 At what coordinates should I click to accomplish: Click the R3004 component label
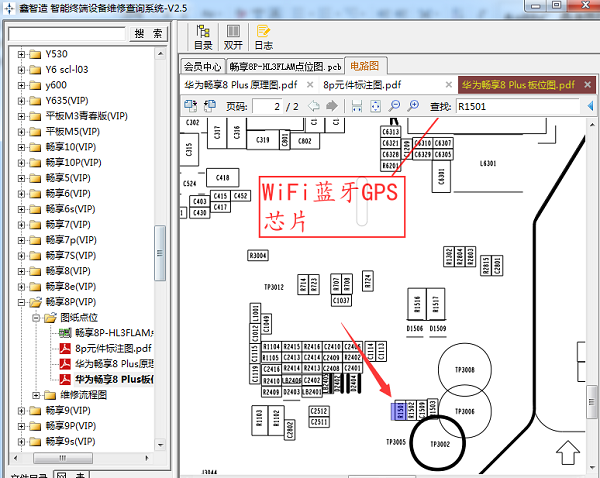click(258, 255)
